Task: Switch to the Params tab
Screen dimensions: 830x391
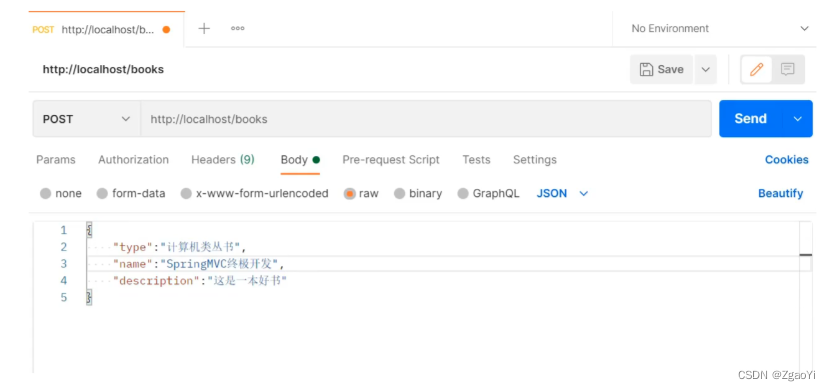Action: click(x=56, y=160)
